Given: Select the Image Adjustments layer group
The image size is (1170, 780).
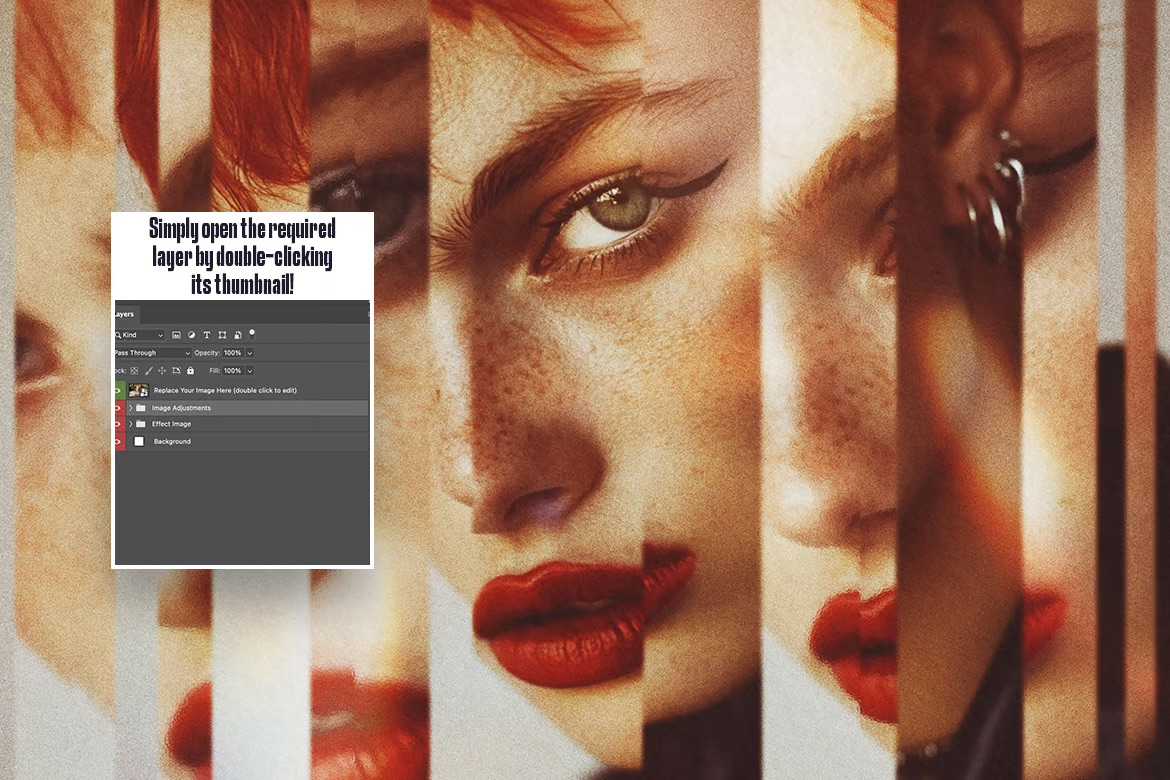Looking at the screenshot, I should [181, 407].
